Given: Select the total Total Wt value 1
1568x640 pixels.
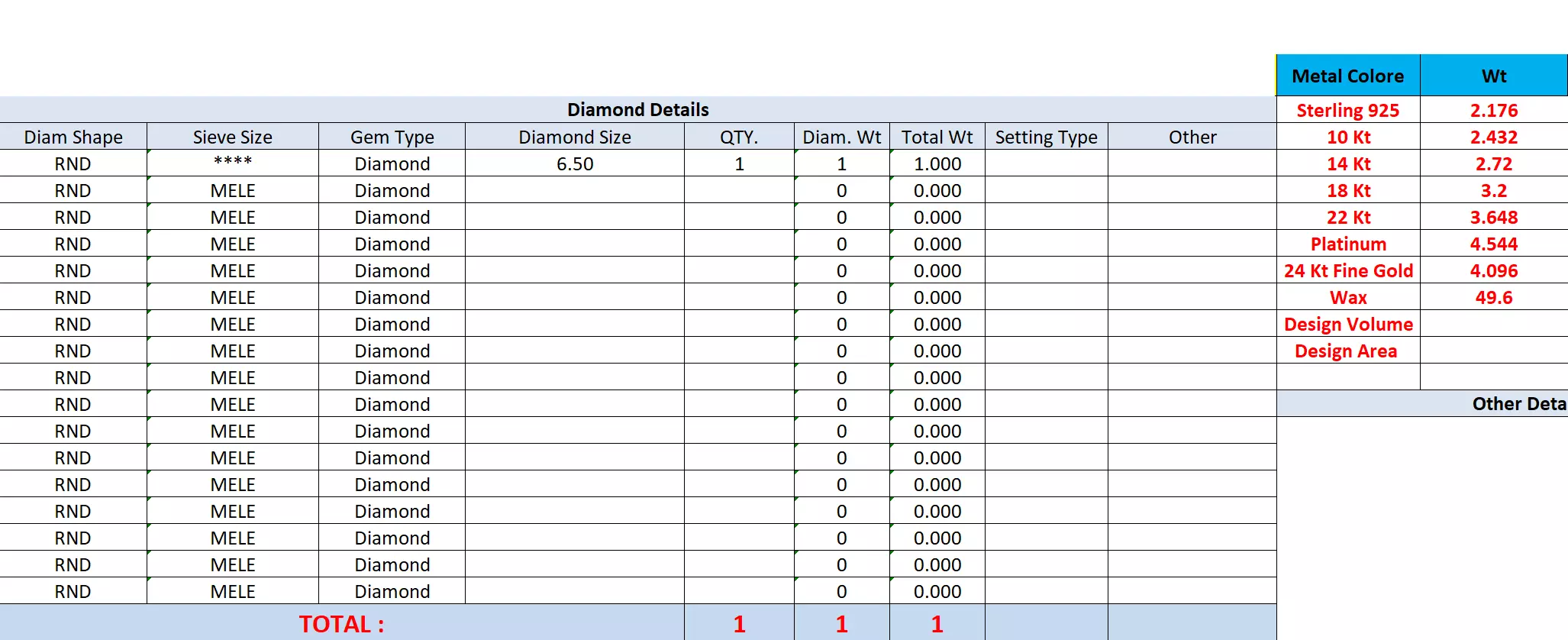Looking at the screenshot, I should (937, 623).
